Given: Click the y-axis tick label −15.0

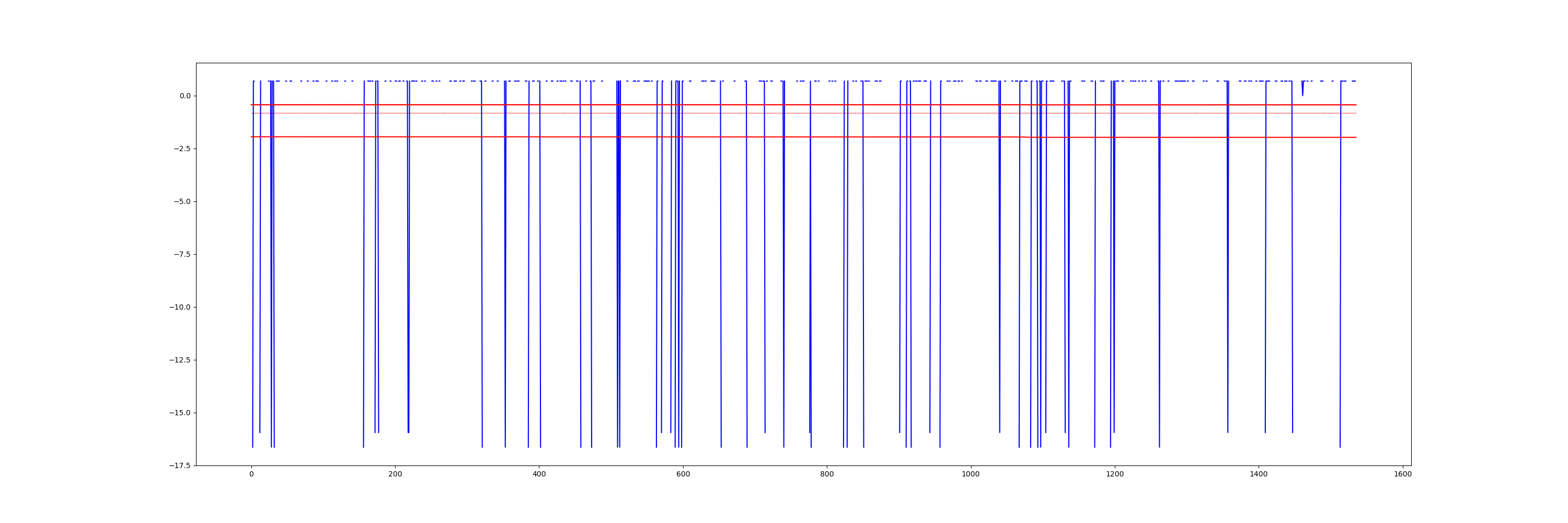Looking at the screenshot, I should (x=180, y=413).
